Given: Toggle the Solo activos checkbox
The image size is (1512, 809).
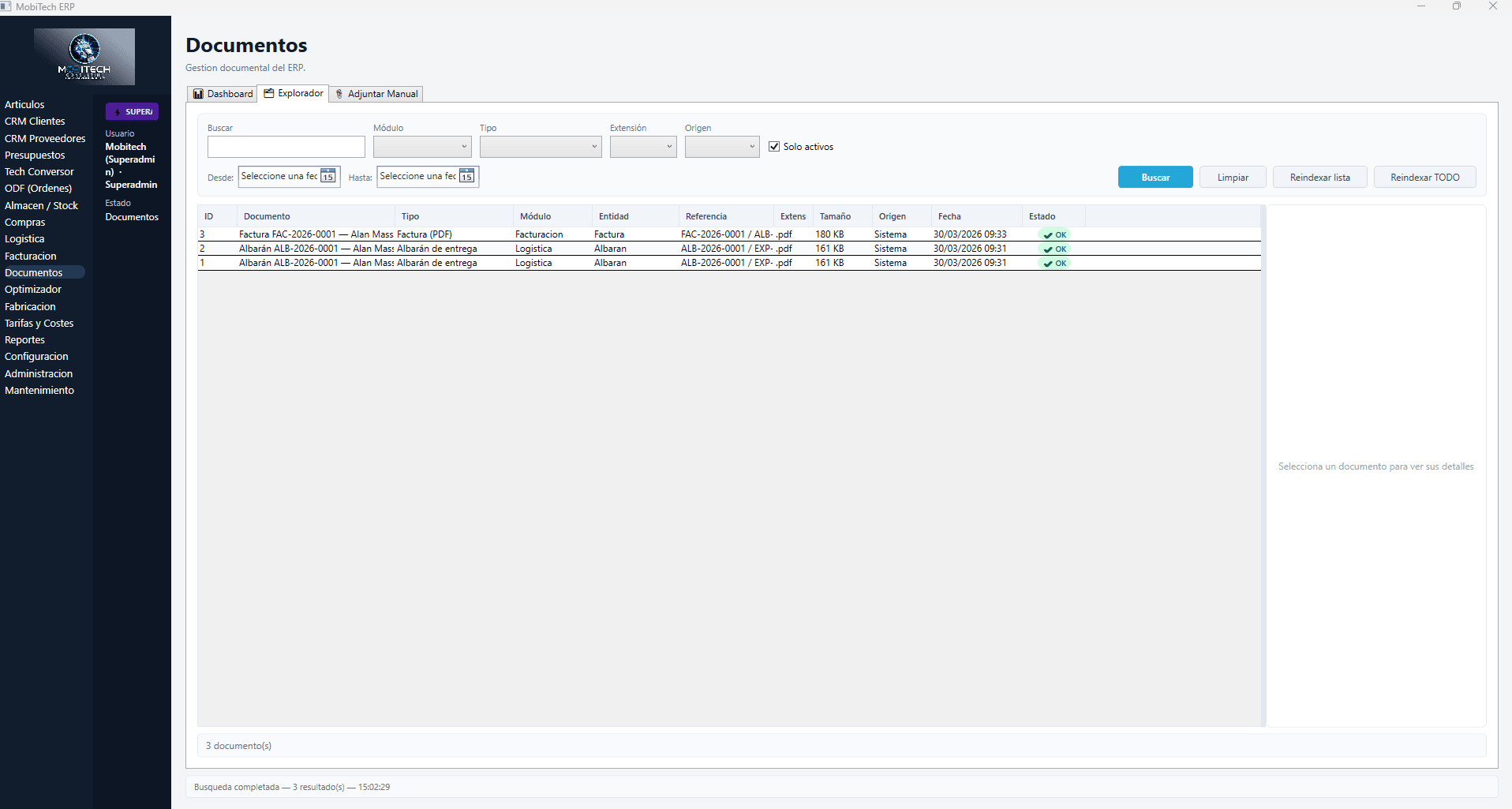Looking at the screenshot, I should (x=774, y=147).
